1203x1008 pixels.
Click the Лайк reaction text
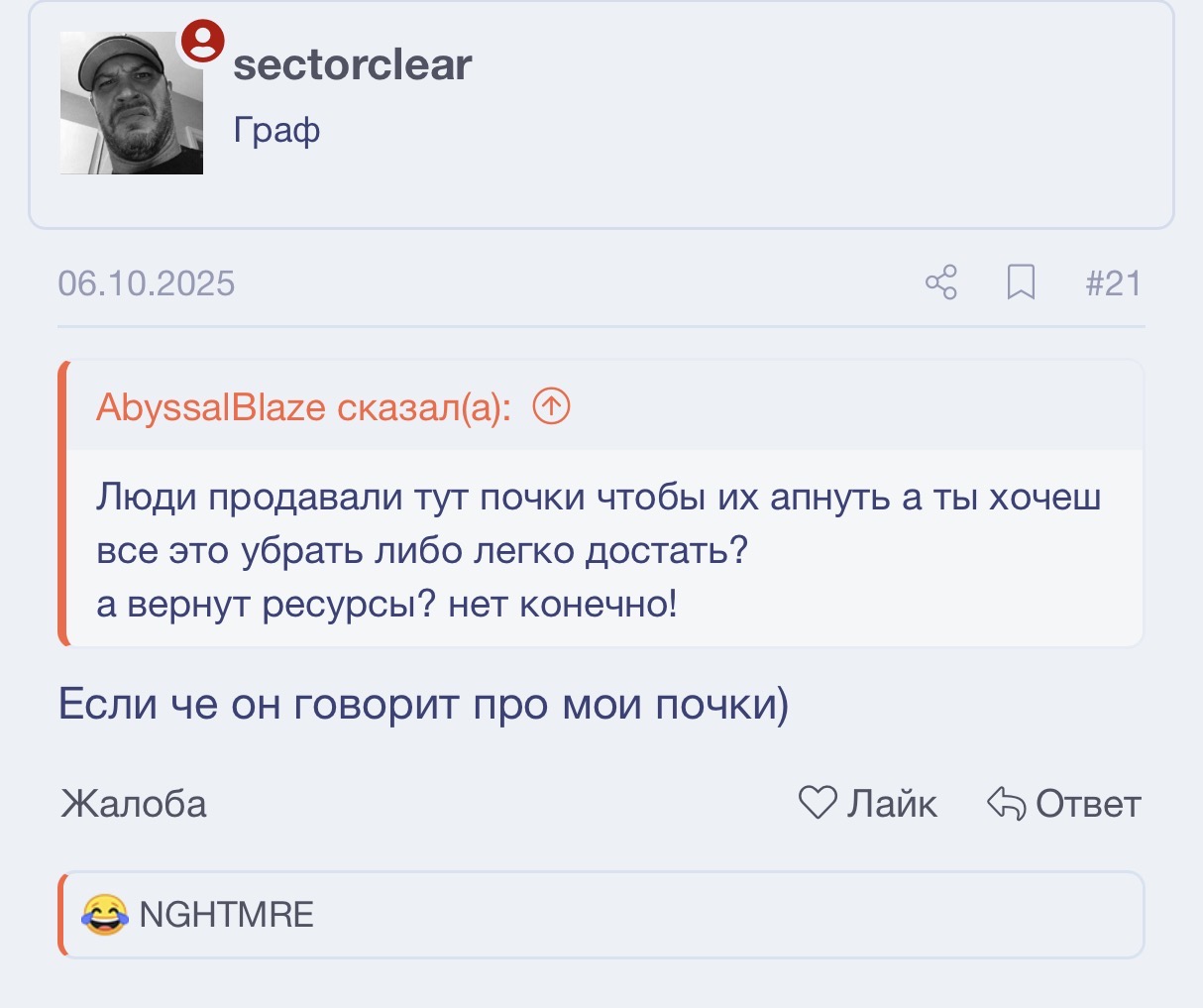pyautogui.click(x=890, y=804)
